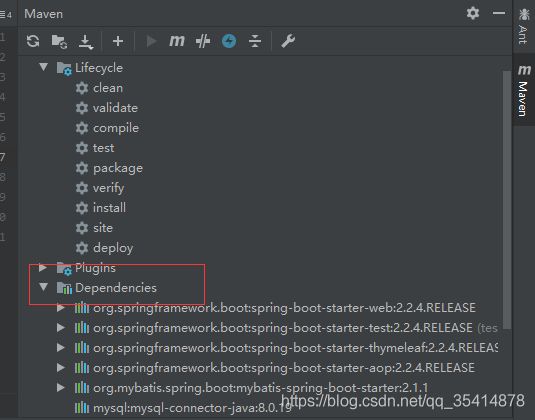Click the Run Maven Build play icon
This screenshot has width=535, height=420.
click(151, 41)
